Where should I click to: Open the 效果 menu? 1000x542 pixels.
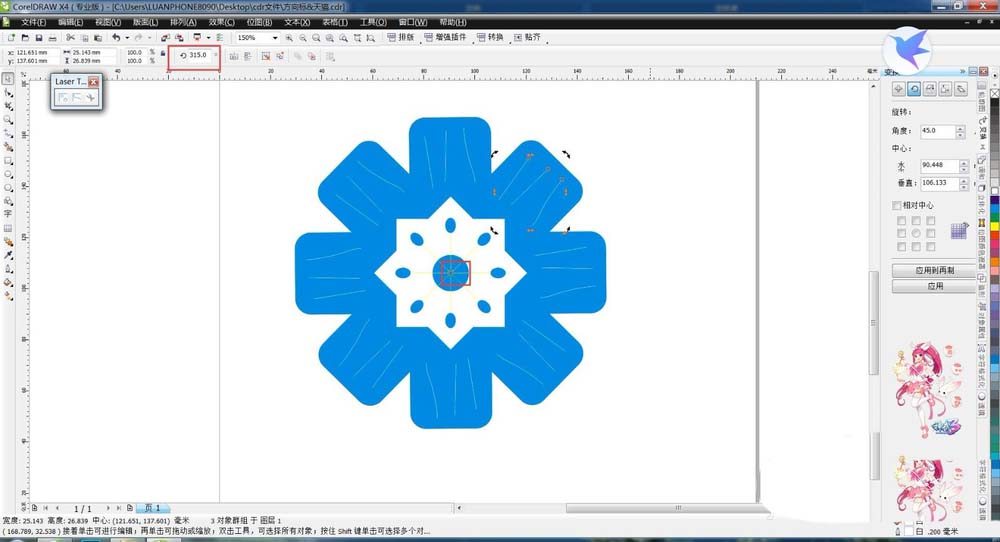pos(221,22)
